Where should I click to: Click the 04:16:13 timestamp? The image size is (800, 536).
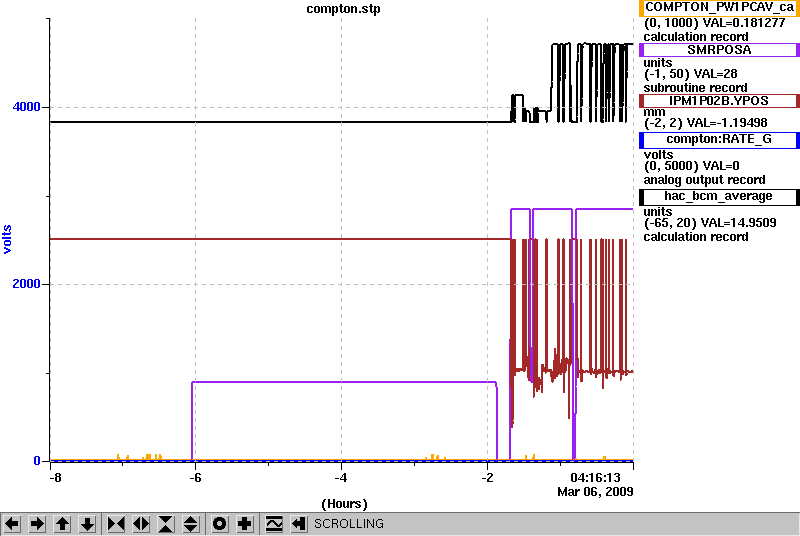[595, 478]
